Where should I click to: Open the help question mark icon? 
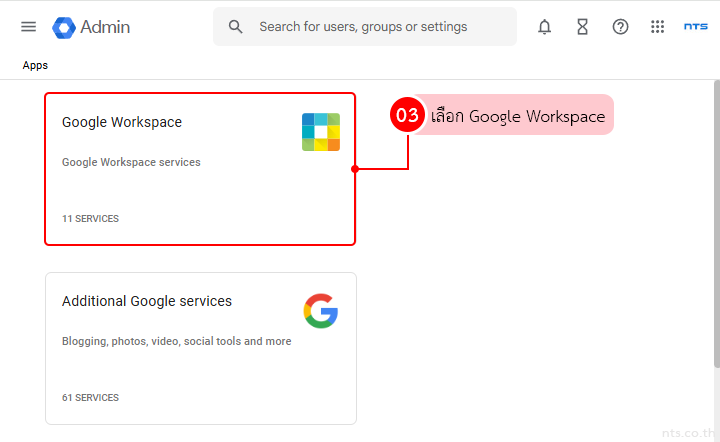tap(620, 27)
